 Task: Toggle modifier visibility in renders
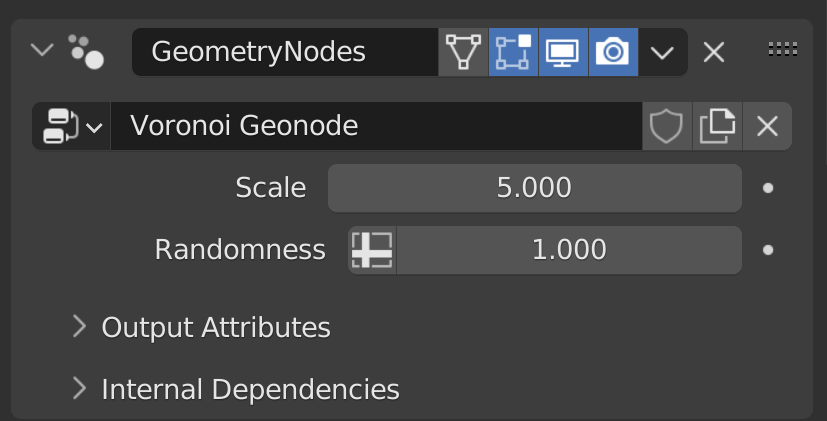pyautogui.click(x=613, y=52)
